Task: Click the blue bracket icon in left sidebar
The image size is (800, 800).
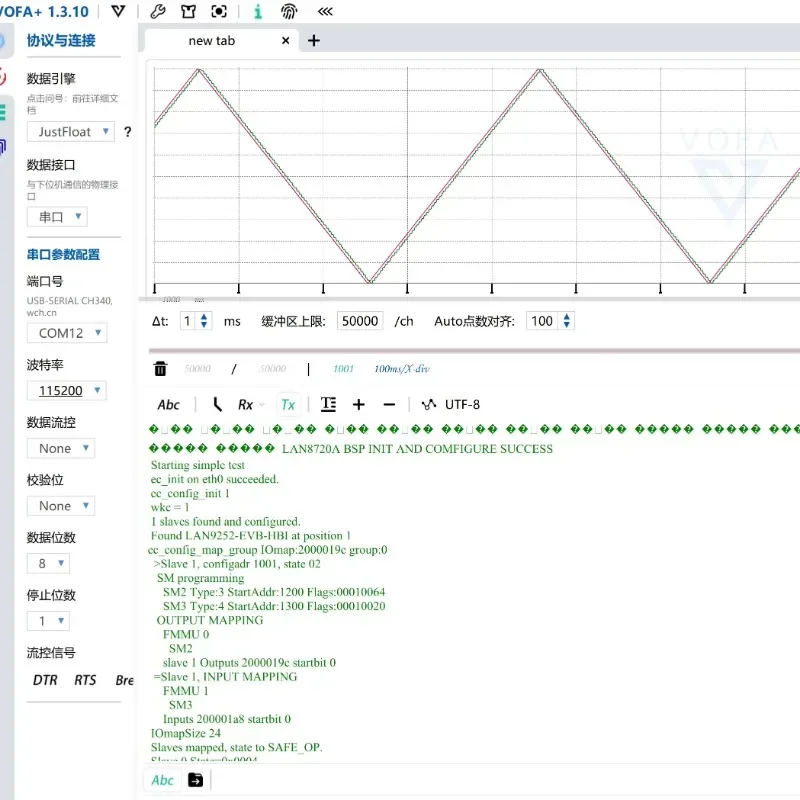Action: (3, 147)
